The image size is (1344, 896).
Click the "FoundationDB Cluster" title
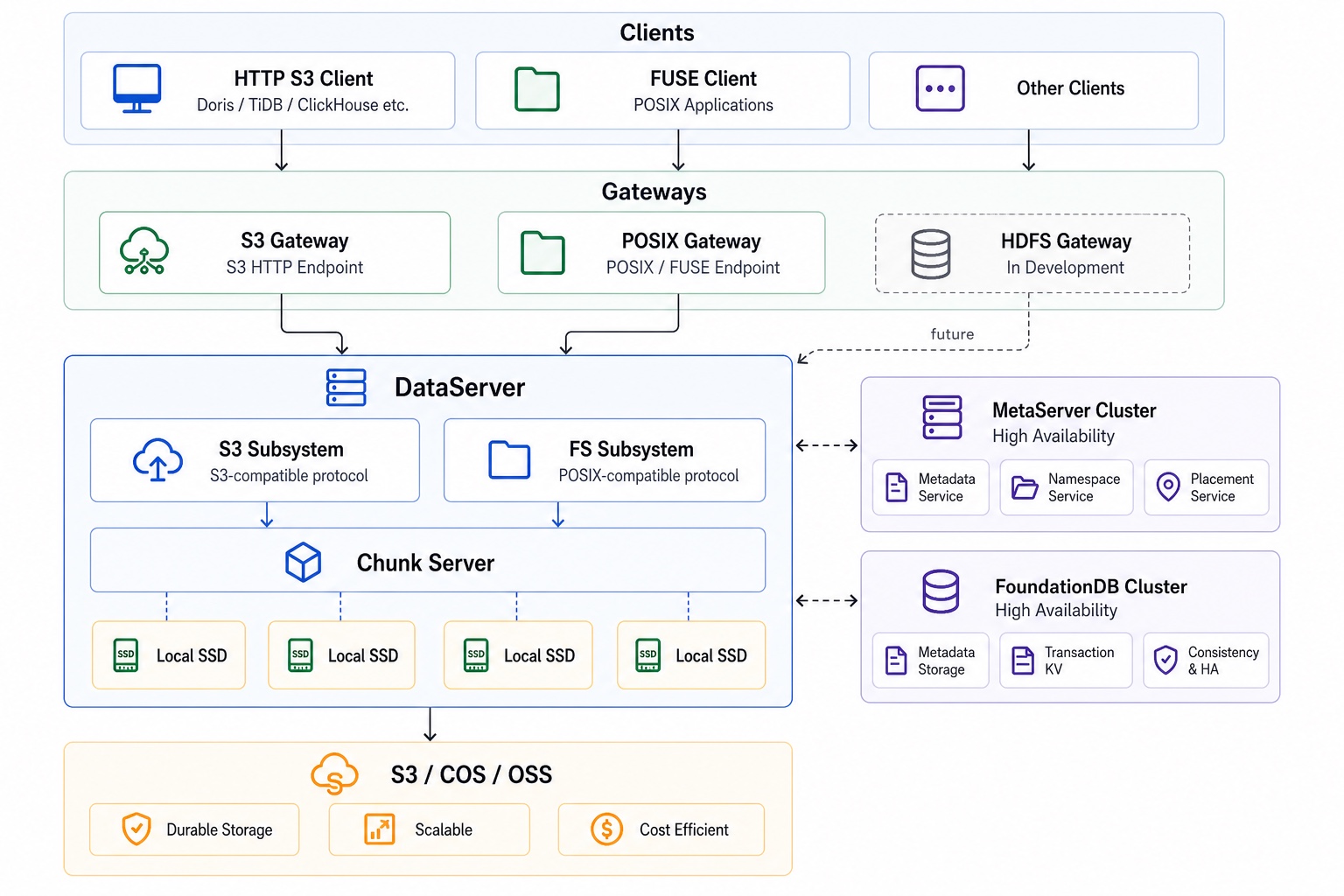1091,586
